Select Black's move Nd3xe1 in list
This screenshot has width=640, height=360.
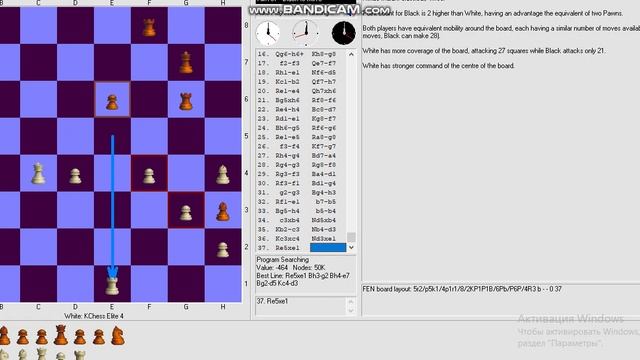point(324,239)
